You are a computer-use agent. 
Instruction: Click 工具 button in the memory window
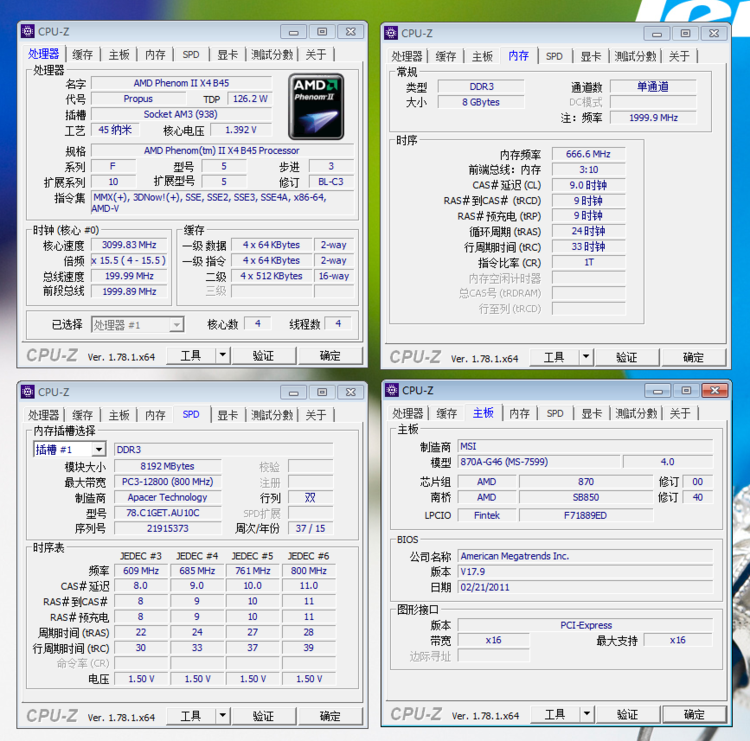pos(554,357)
